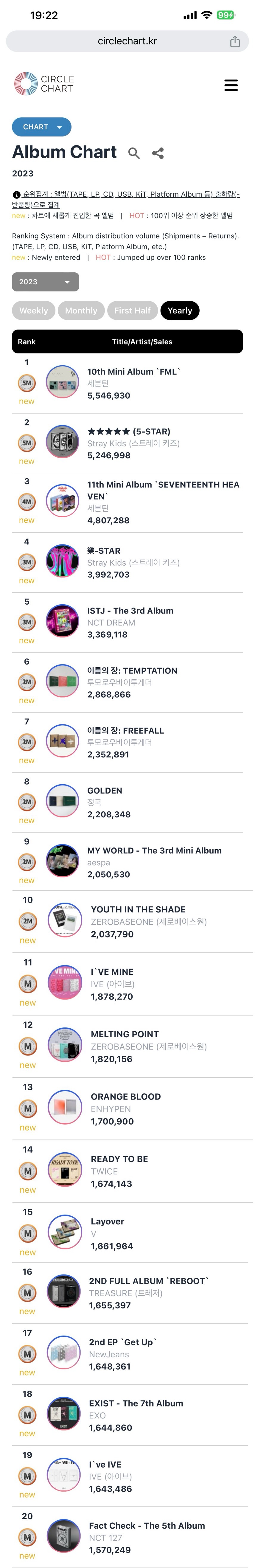
Task: Open the album chart search icon
Action: click(134, 153)
